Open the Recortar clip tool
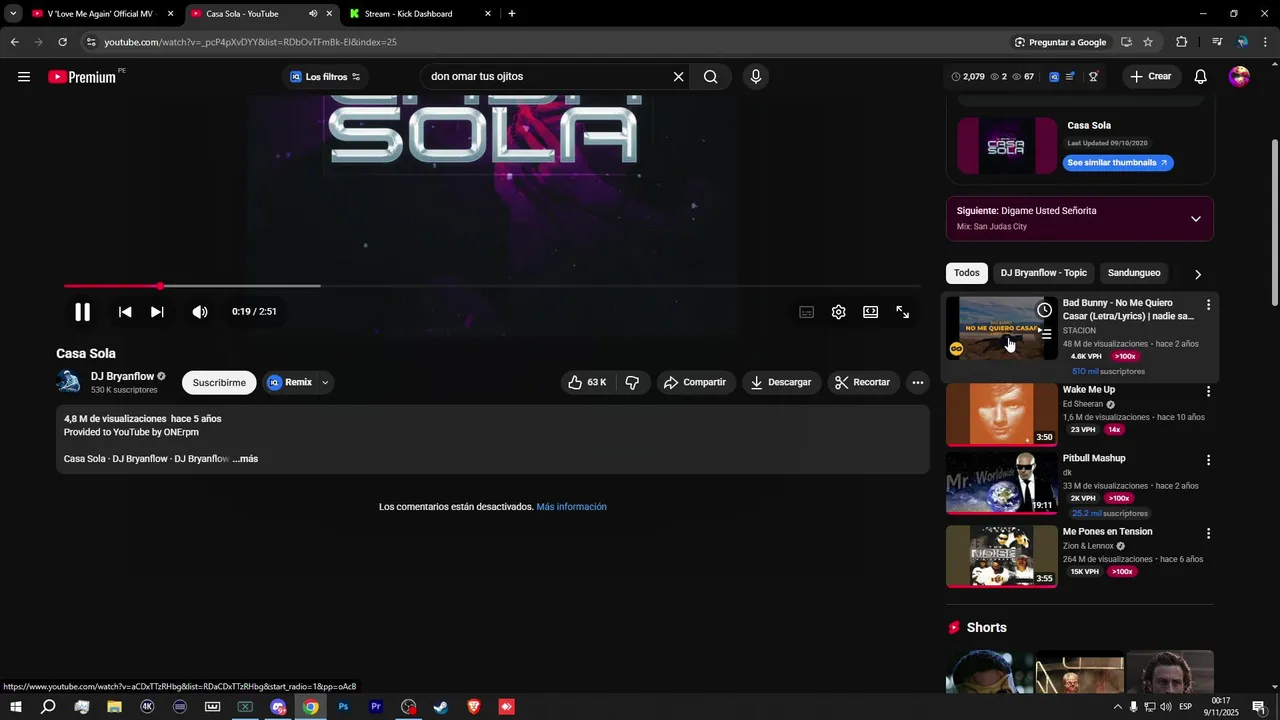1280x720 pixels. (863, 382)
